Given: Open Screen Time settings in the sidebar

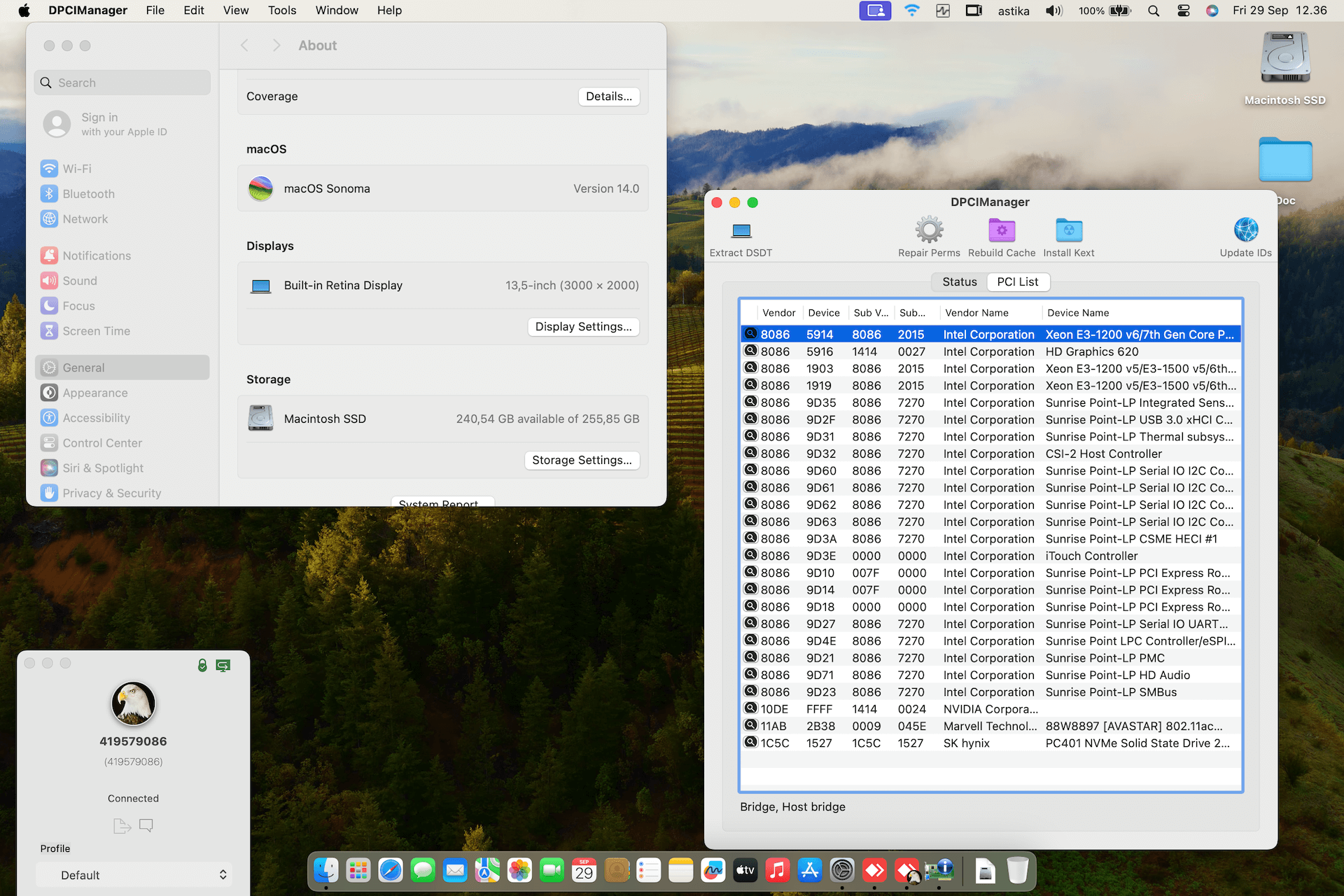Looking at the screenshot, I should click(x=122, y=331).
